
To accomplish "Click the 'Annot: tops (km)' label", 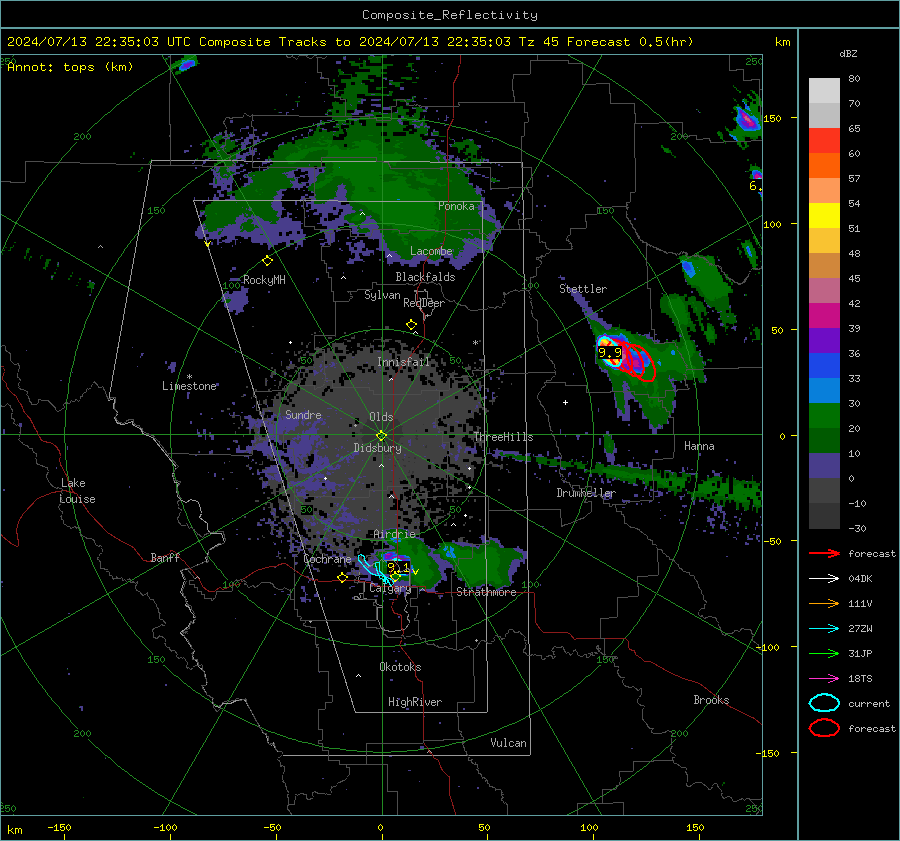I will point(70,67).
